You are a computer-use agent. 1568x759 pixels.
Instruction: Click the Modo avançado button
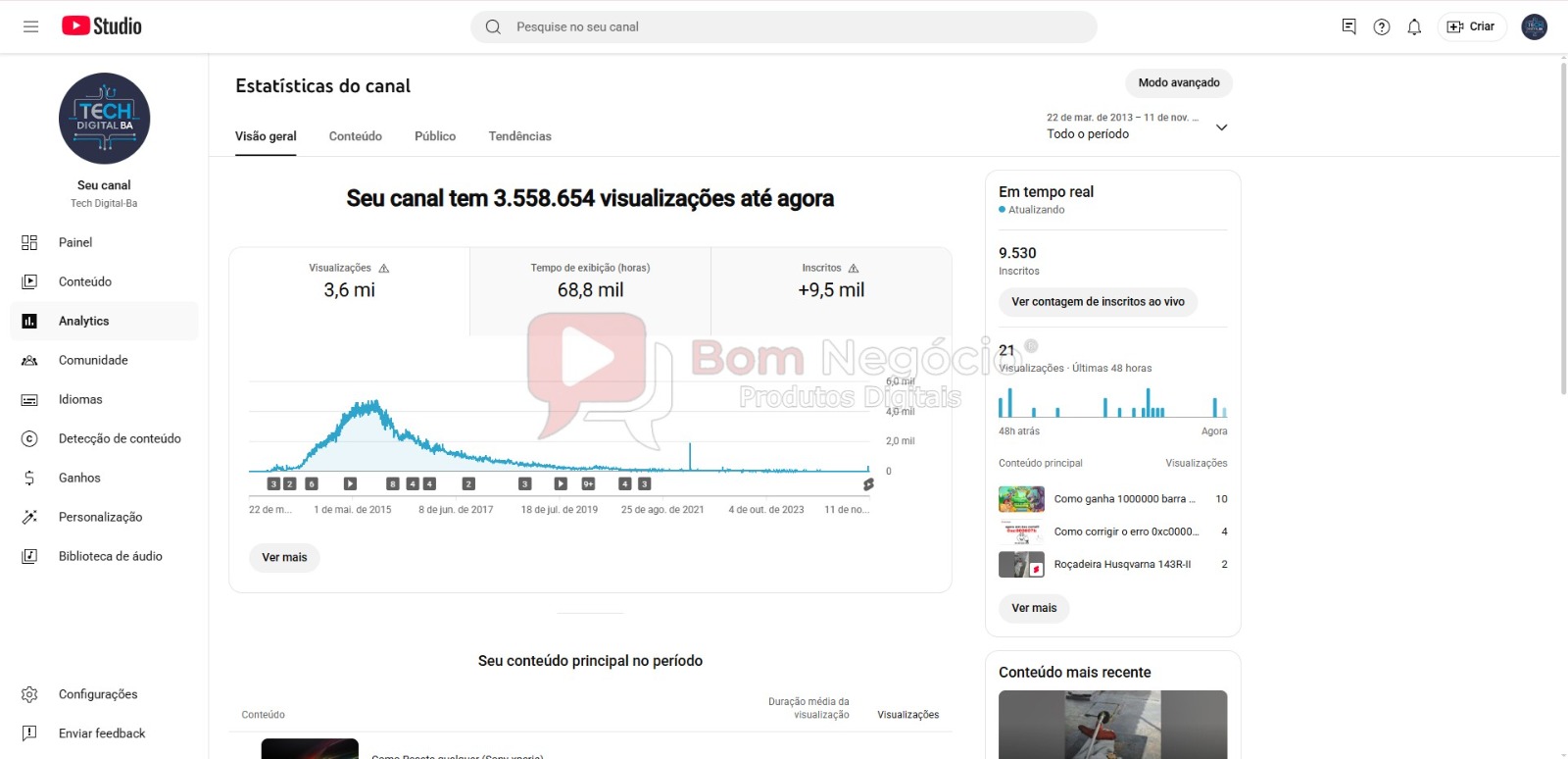(1179, 83)
